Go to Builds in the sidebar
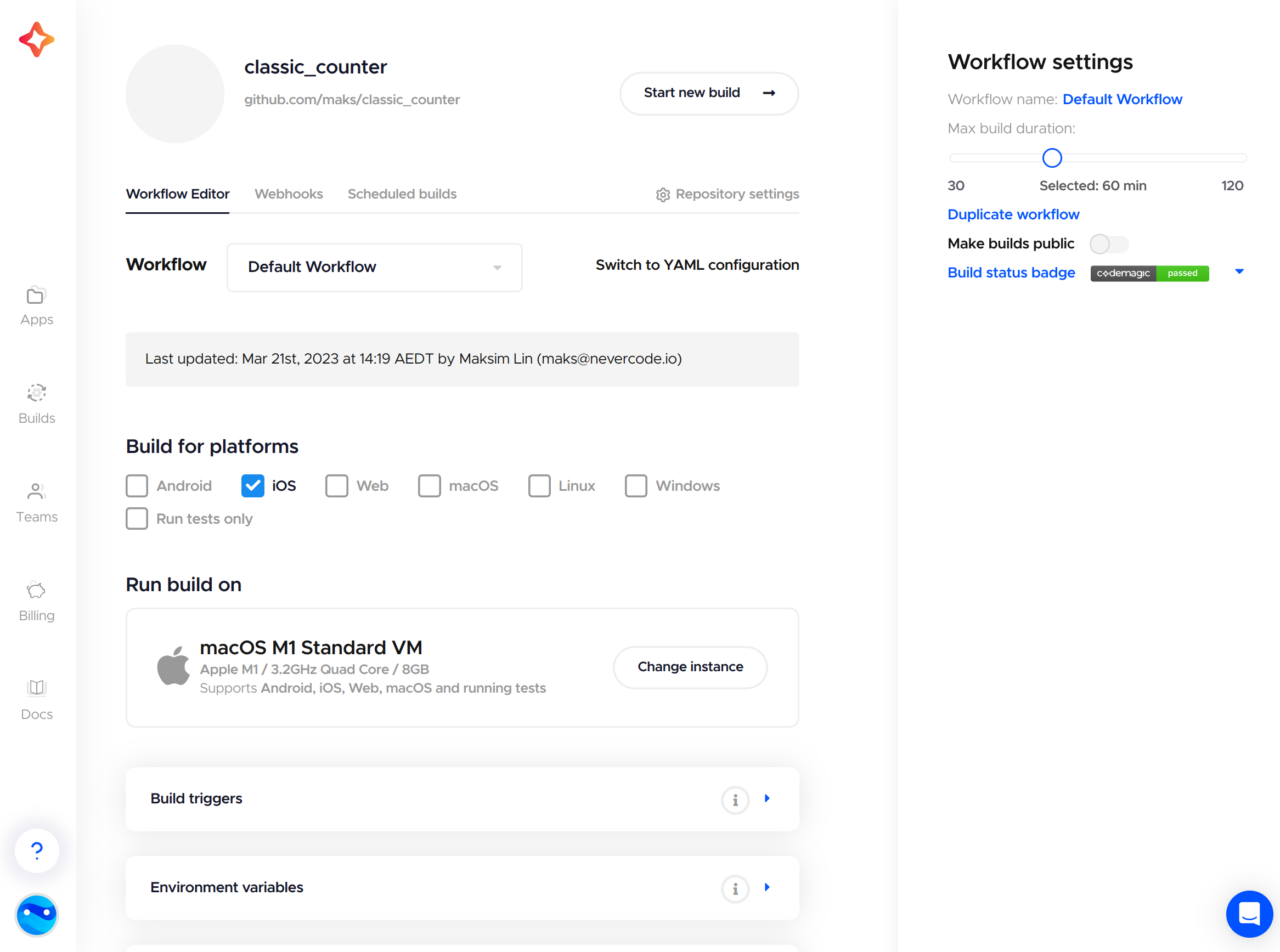This screenshot has width=1280, height=952. coord(36,393)
